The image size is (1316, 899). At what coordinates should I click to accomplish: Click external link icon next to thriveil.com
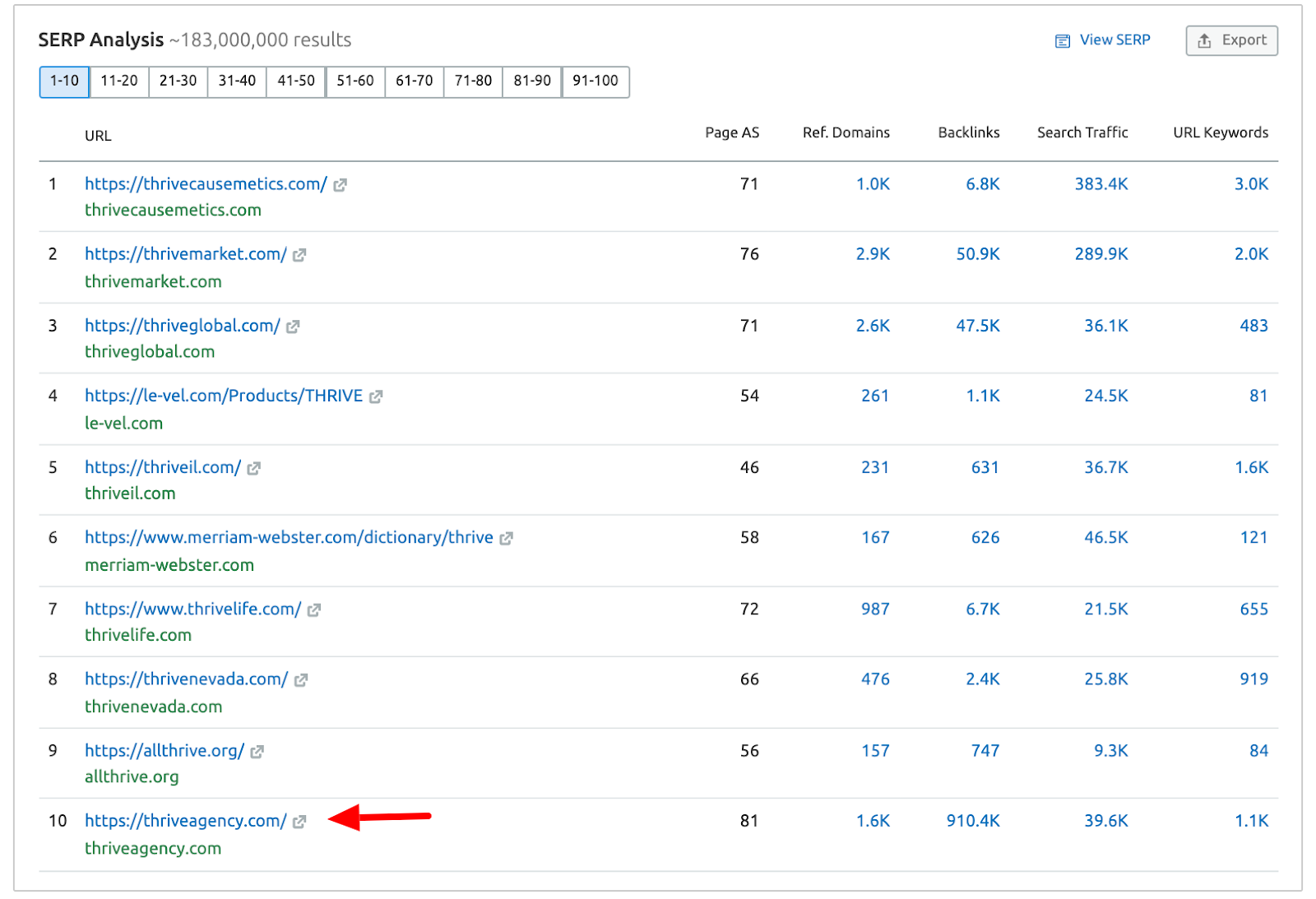pyautogui.click(x=253, y=468)
